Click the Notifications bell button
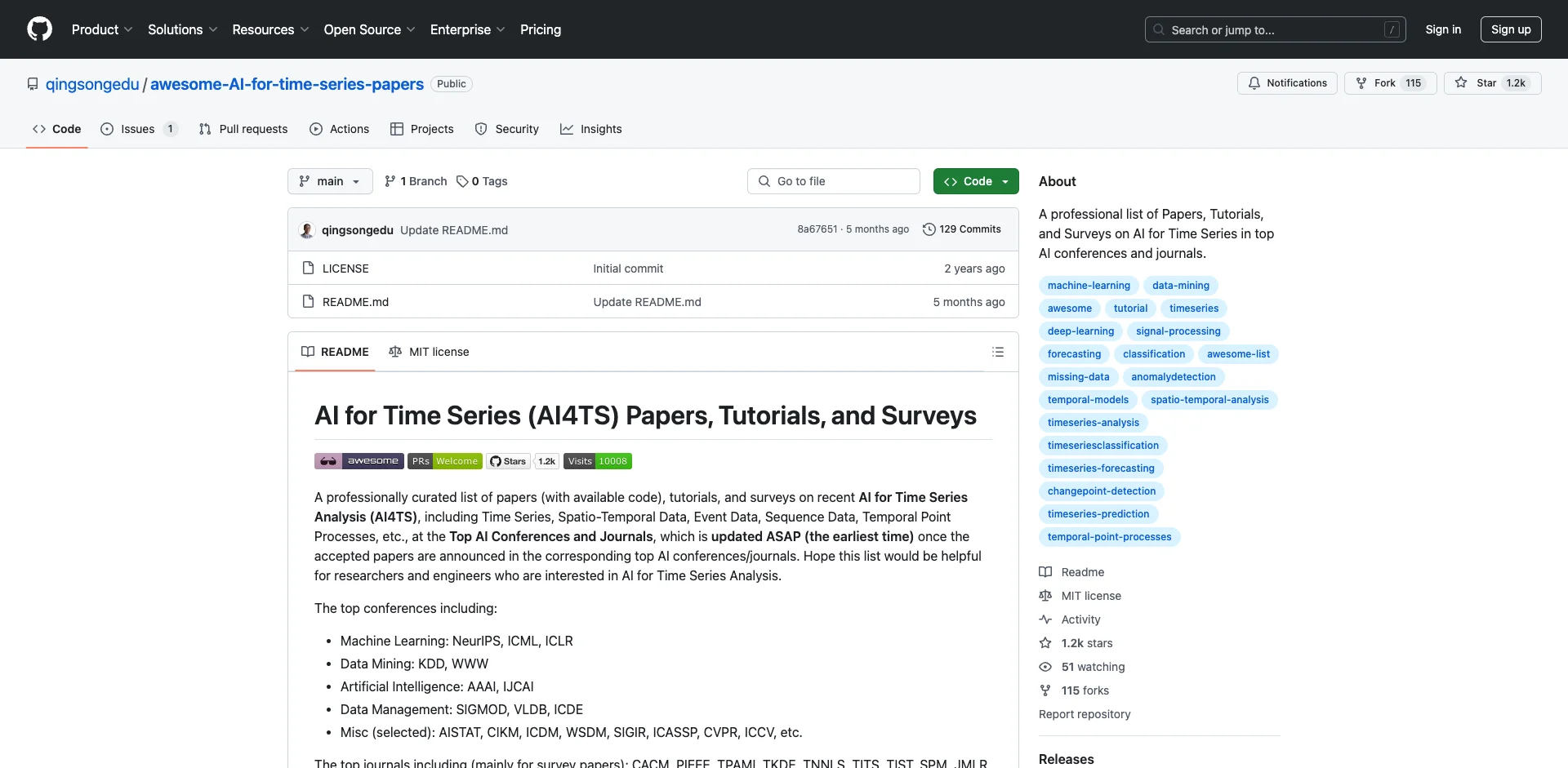Viewport: 1568px width, 768px height. 1287,83
